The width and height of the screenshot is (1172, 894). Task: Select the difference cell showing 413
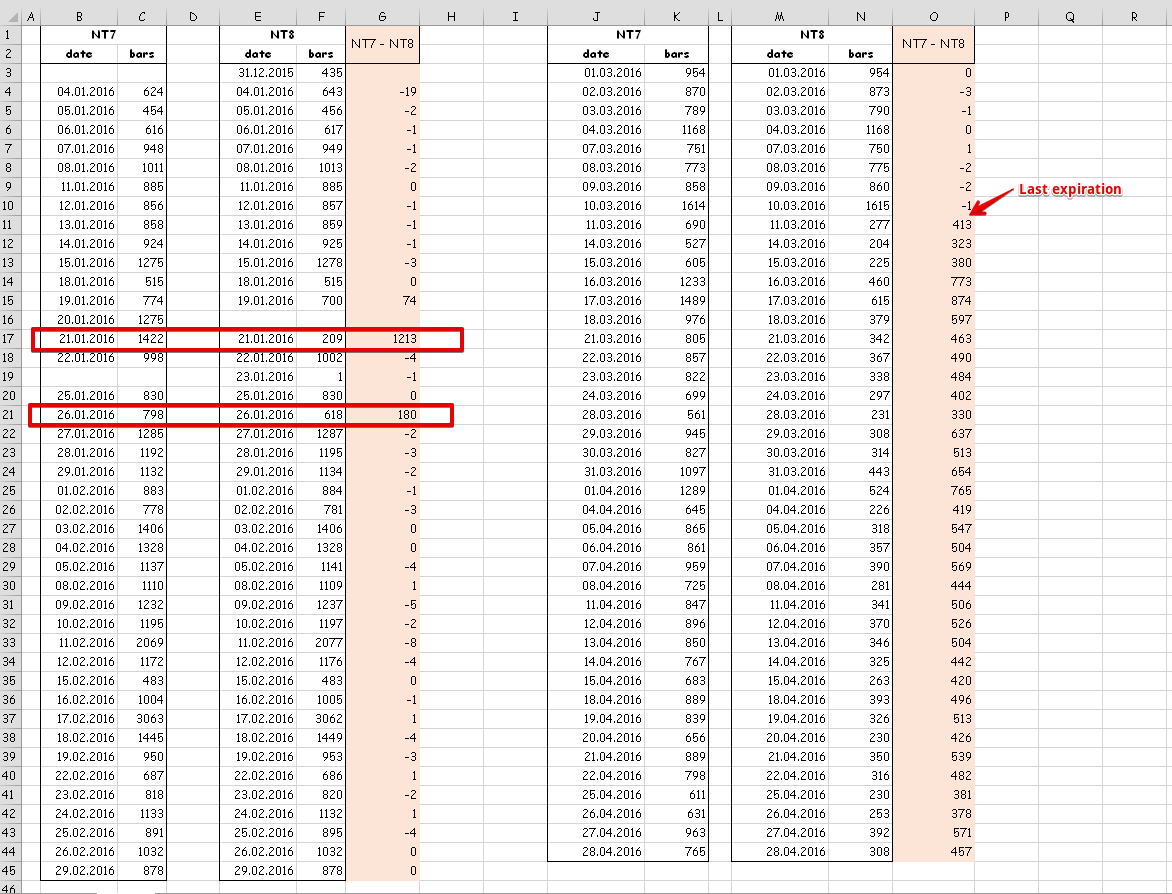pos(934,225)
